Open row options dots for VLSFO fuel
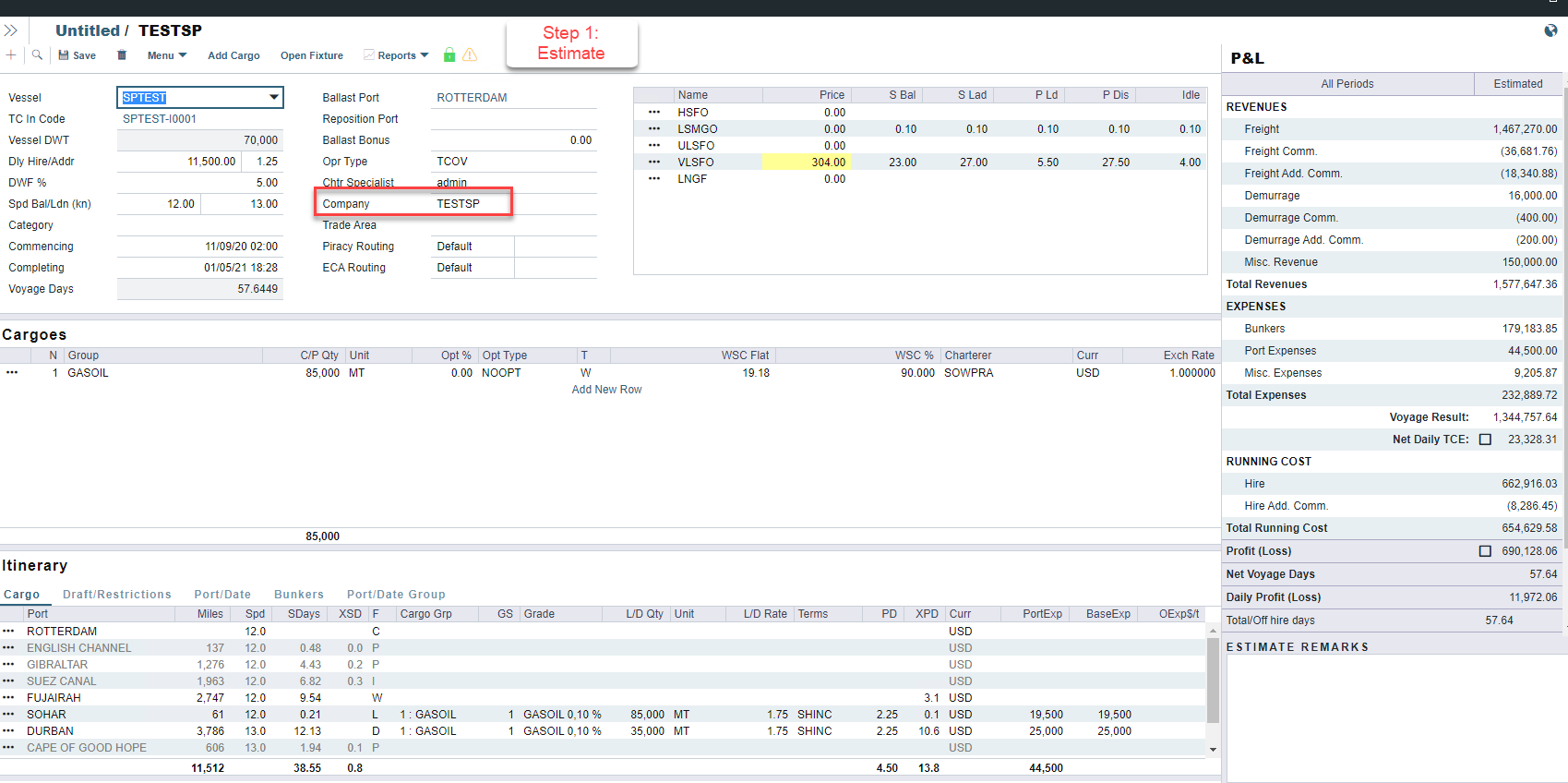Viewport: 1568px width, 783px height. pyautogui.click(x=654, y=163)
